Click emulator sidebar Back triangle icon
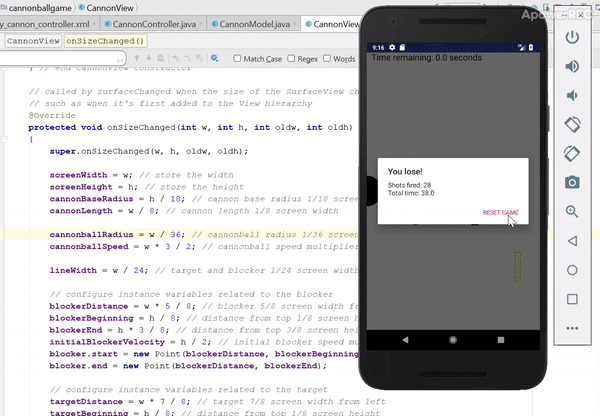This screenshot has width=600, height=416. 572,241
